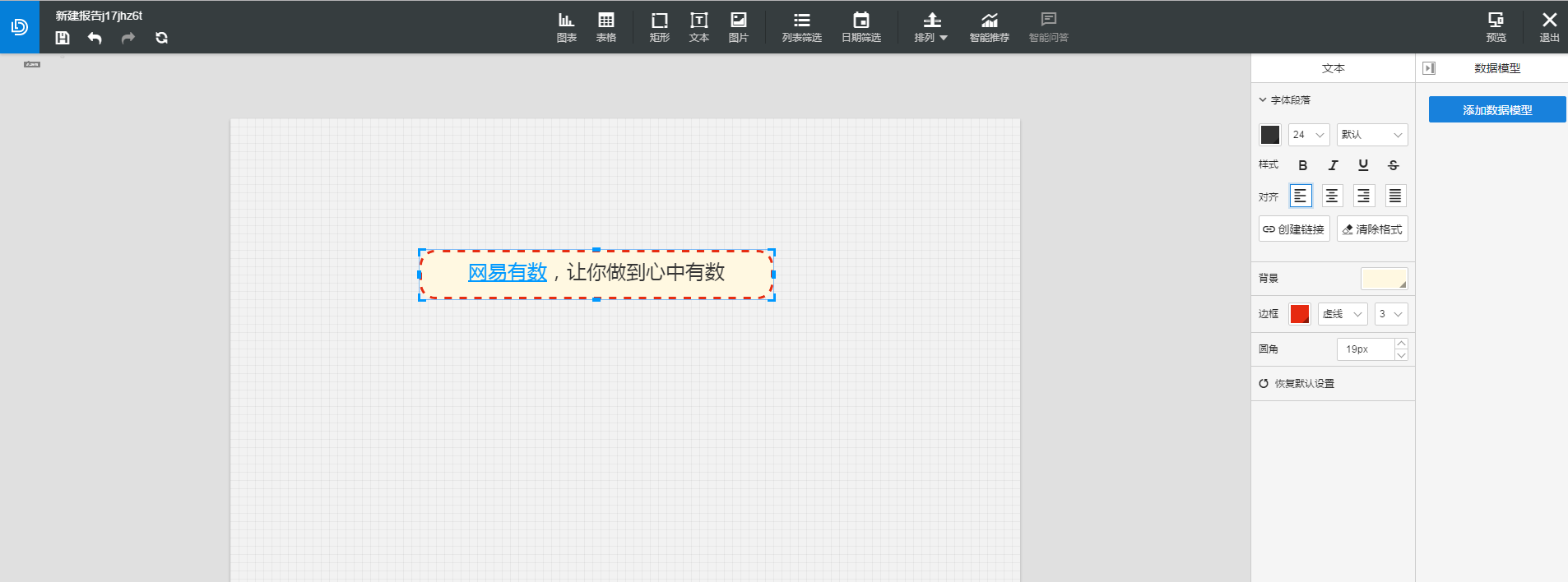Screen dimensions: 1568x582
Task: Click the report title 新建报告j17jhz6t
Action: point(99,16)
